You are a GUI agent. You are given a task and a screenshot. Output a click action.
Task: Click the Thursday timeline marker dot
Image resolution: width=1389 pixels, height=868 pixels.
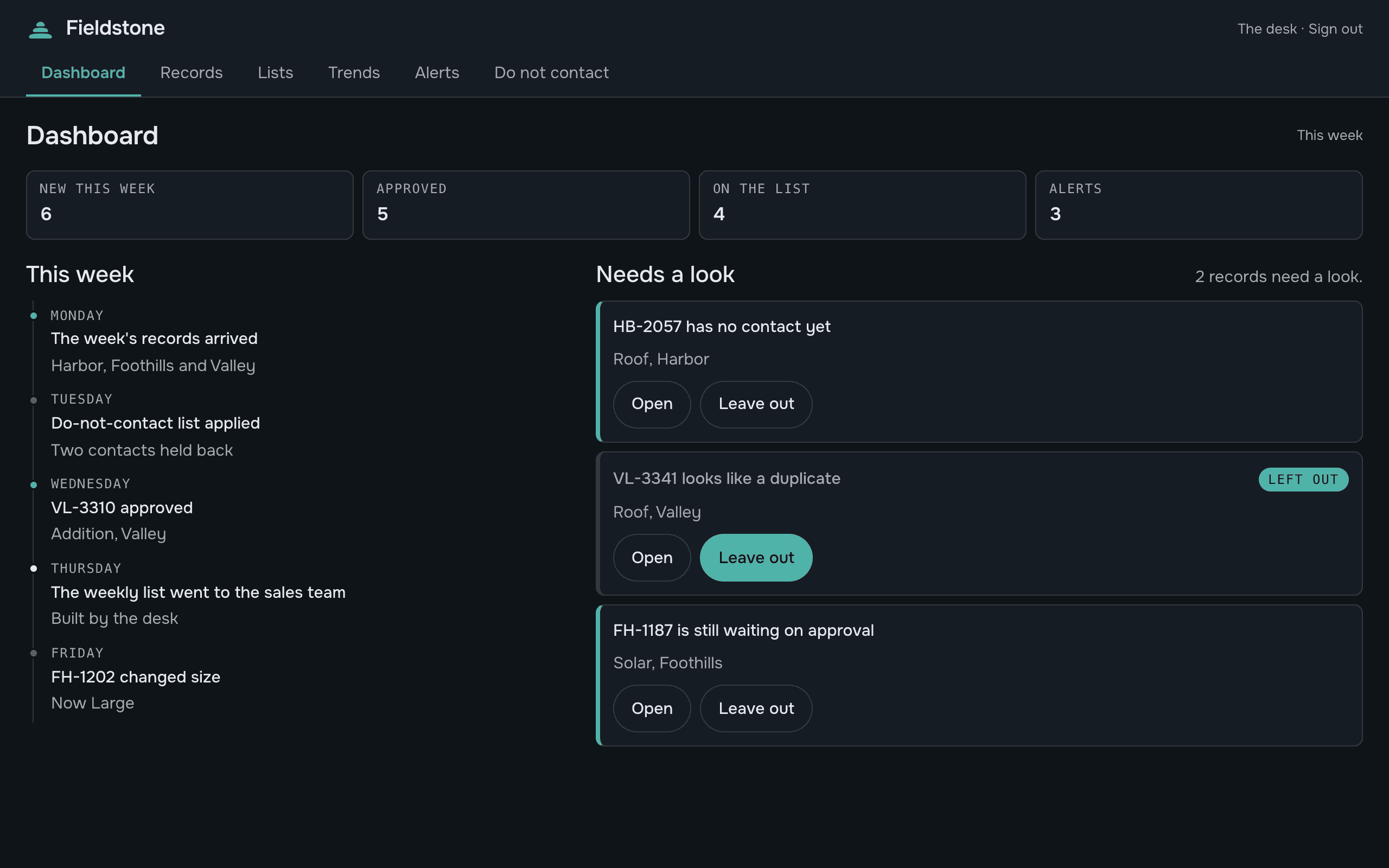(x=33, y=569)
